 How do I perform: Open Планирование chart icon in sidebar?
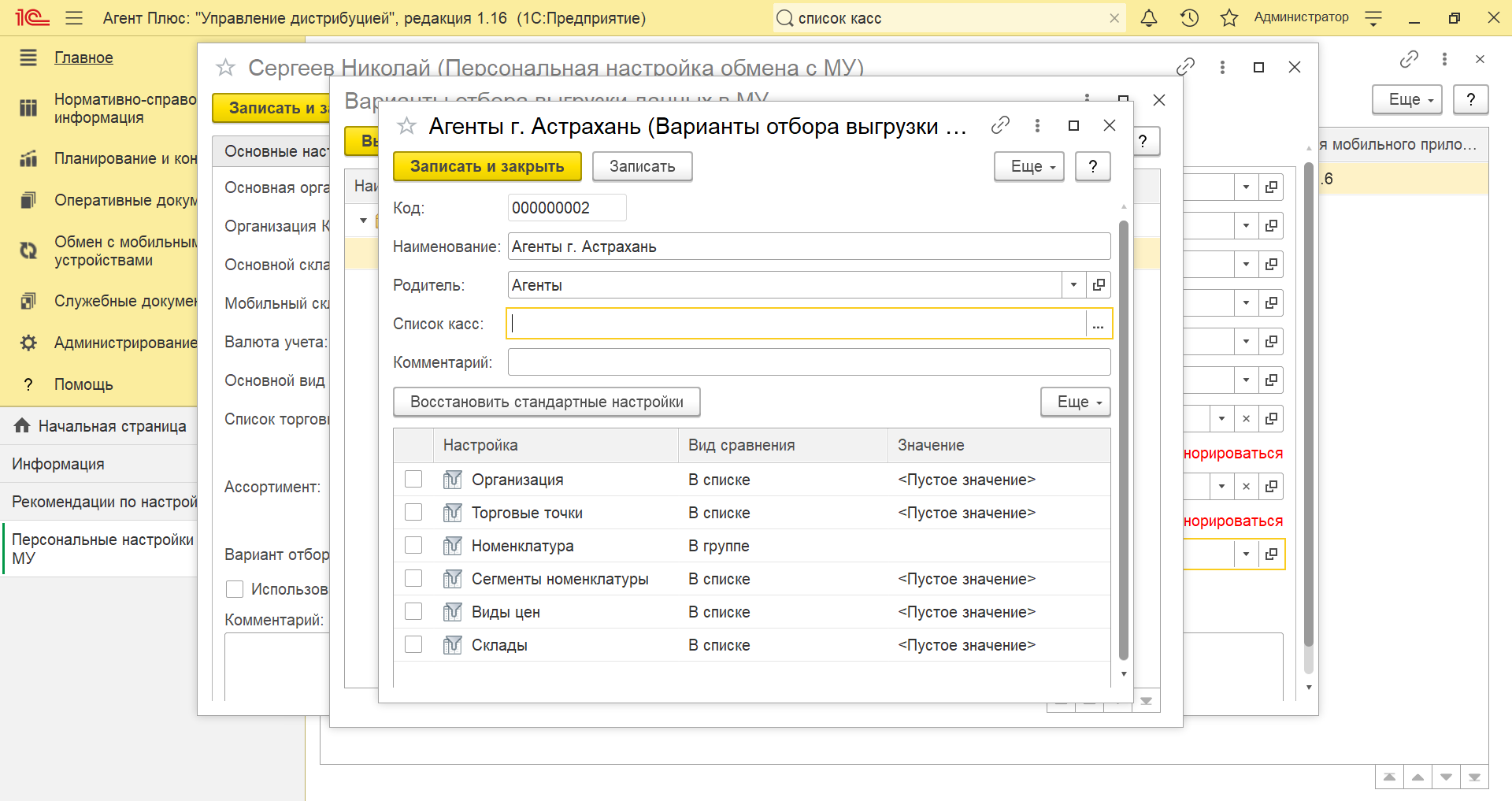pyautogui.click(x=28, y=158)
